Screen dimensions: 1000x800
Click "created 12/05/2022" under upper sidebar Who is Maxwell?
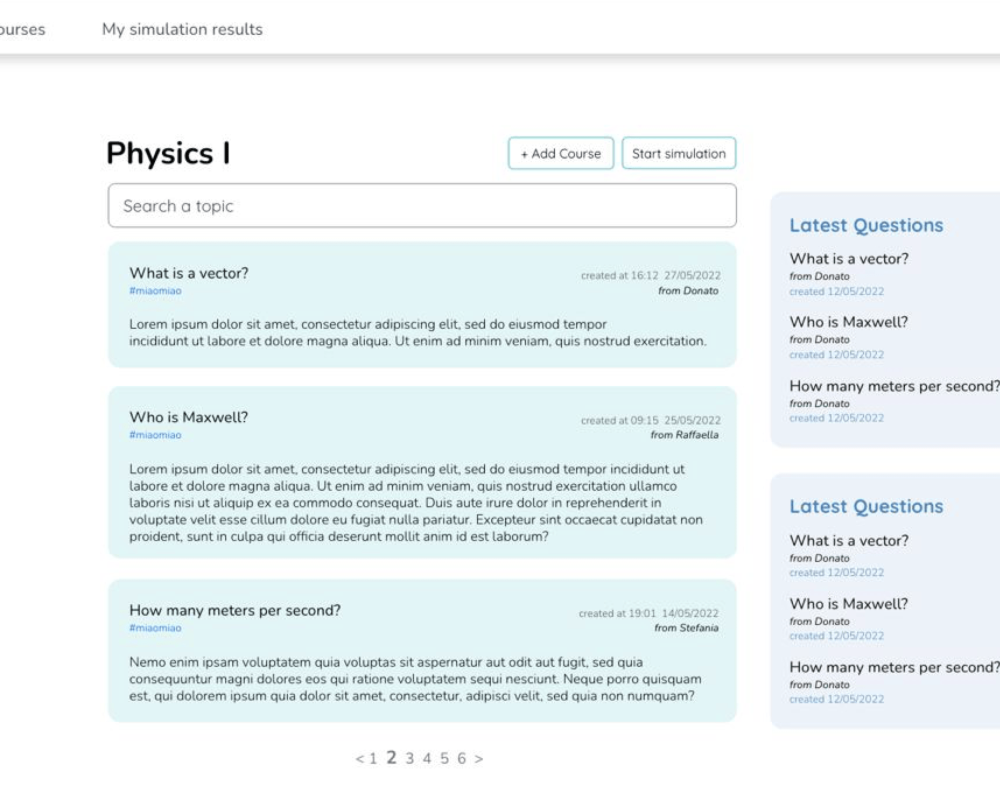click(x=837, y=355)
